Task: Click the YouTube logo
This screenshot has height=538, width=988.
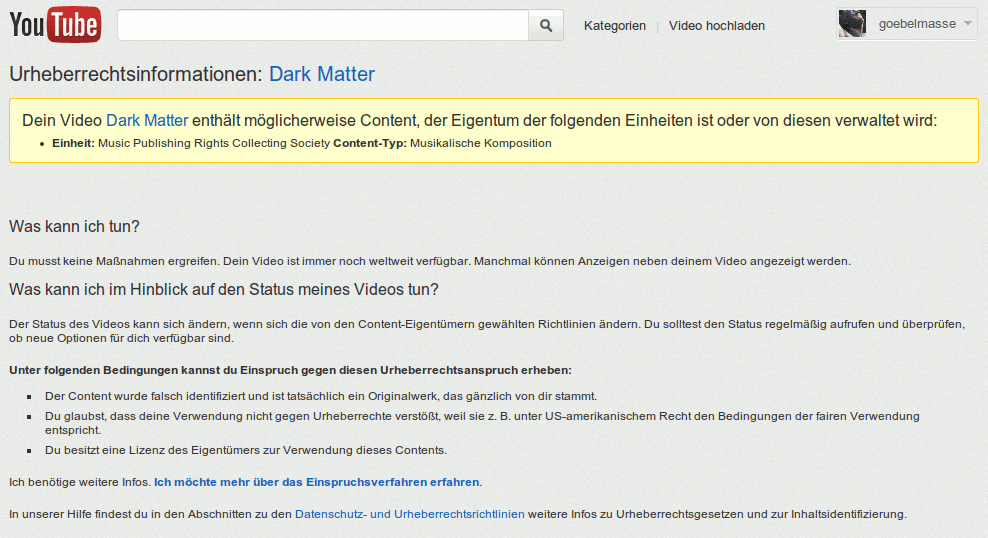Action: (55, 25)
